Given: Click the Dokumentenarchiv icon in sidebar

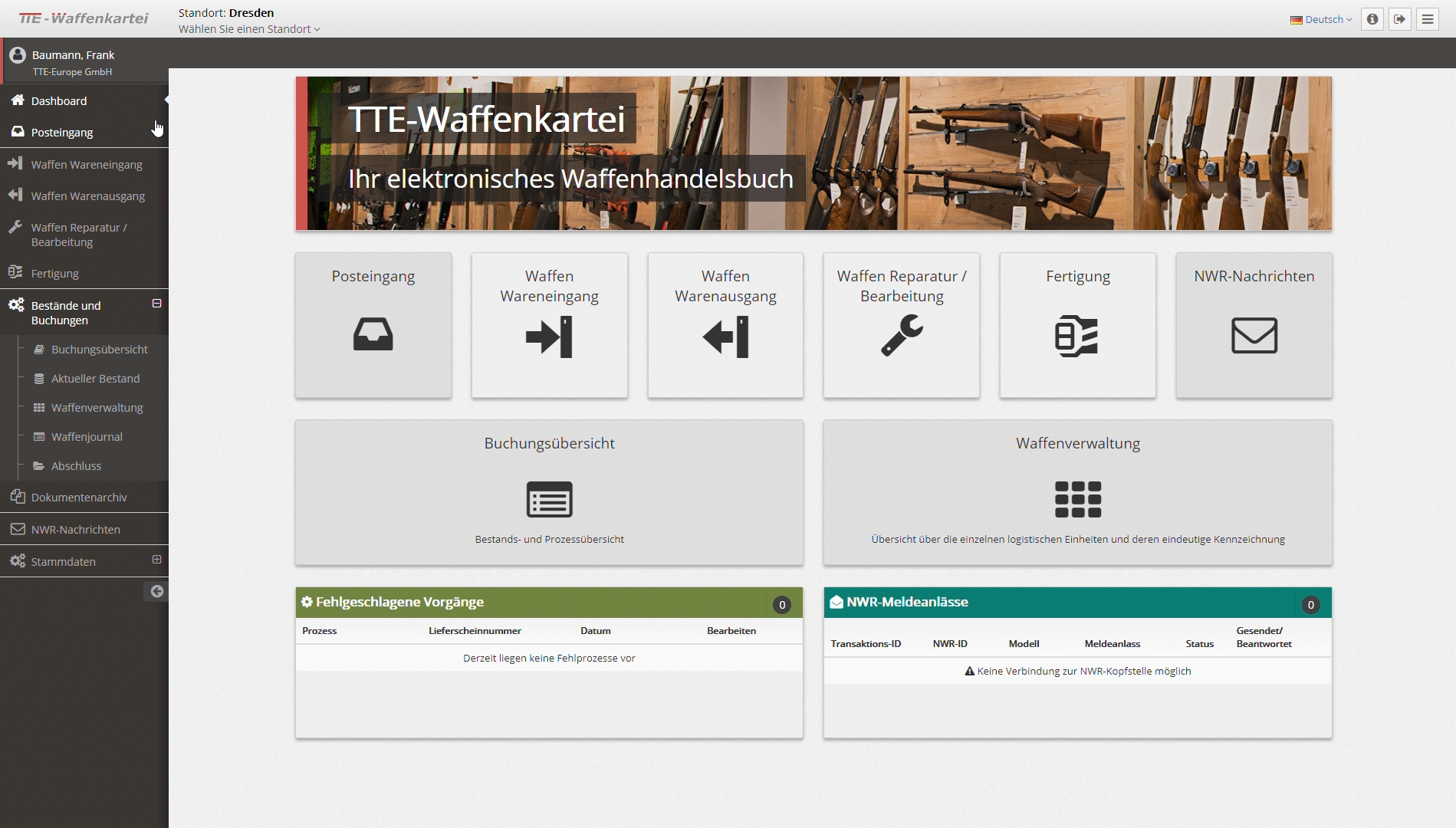Looking at the screenshot, I should (x=17, y=497).
